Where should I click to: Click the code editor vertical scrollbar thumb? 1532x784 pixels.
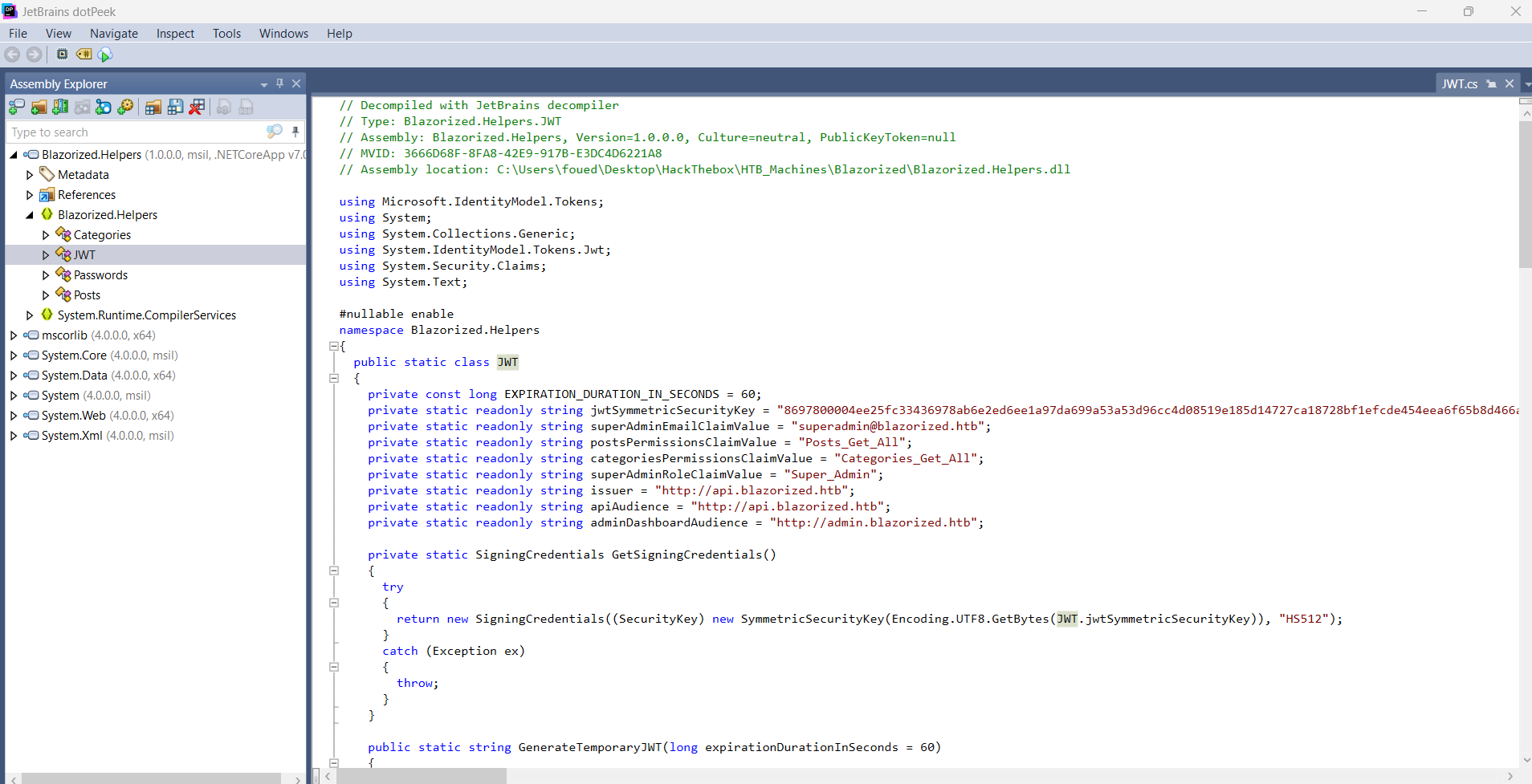coord(1525,193)
